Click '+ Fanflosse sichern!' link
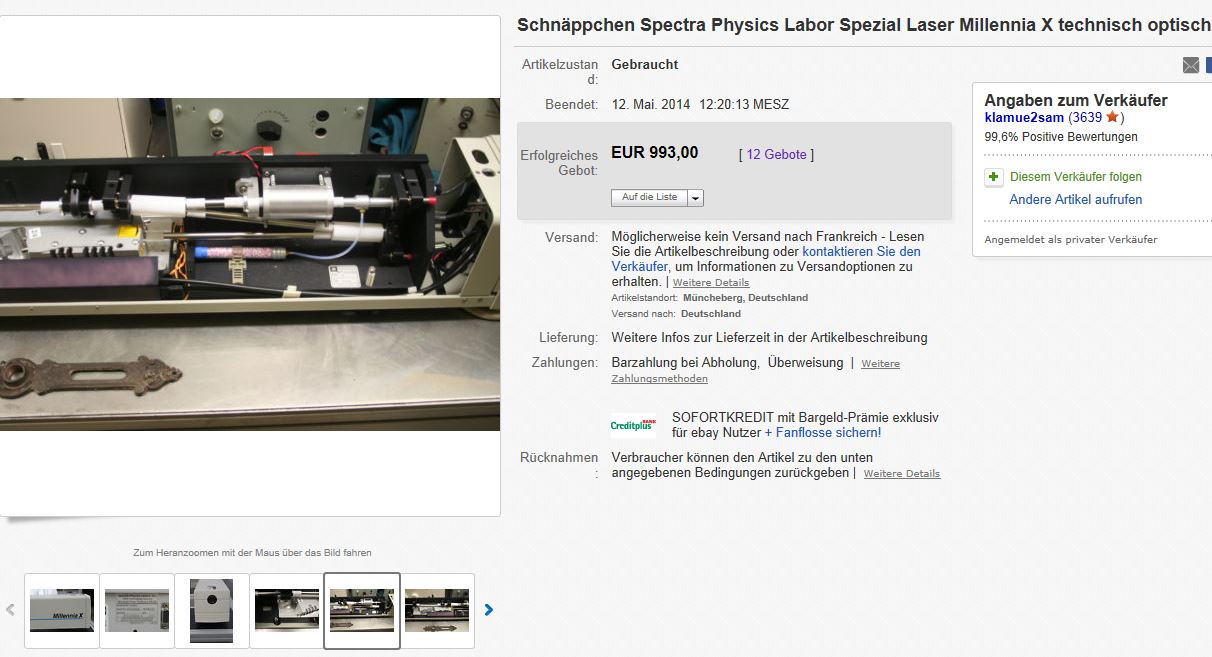Screen dimensions: 1212x657 (x=822, y=433)
